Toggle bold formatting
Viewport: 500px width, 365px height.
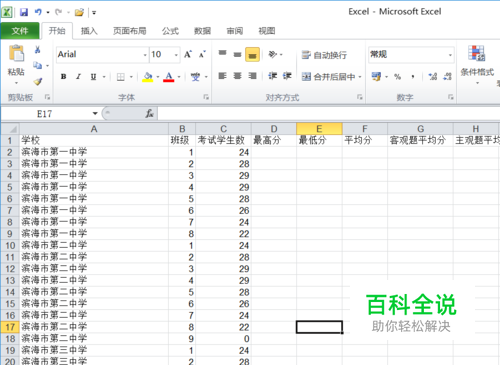click(63, 77)
